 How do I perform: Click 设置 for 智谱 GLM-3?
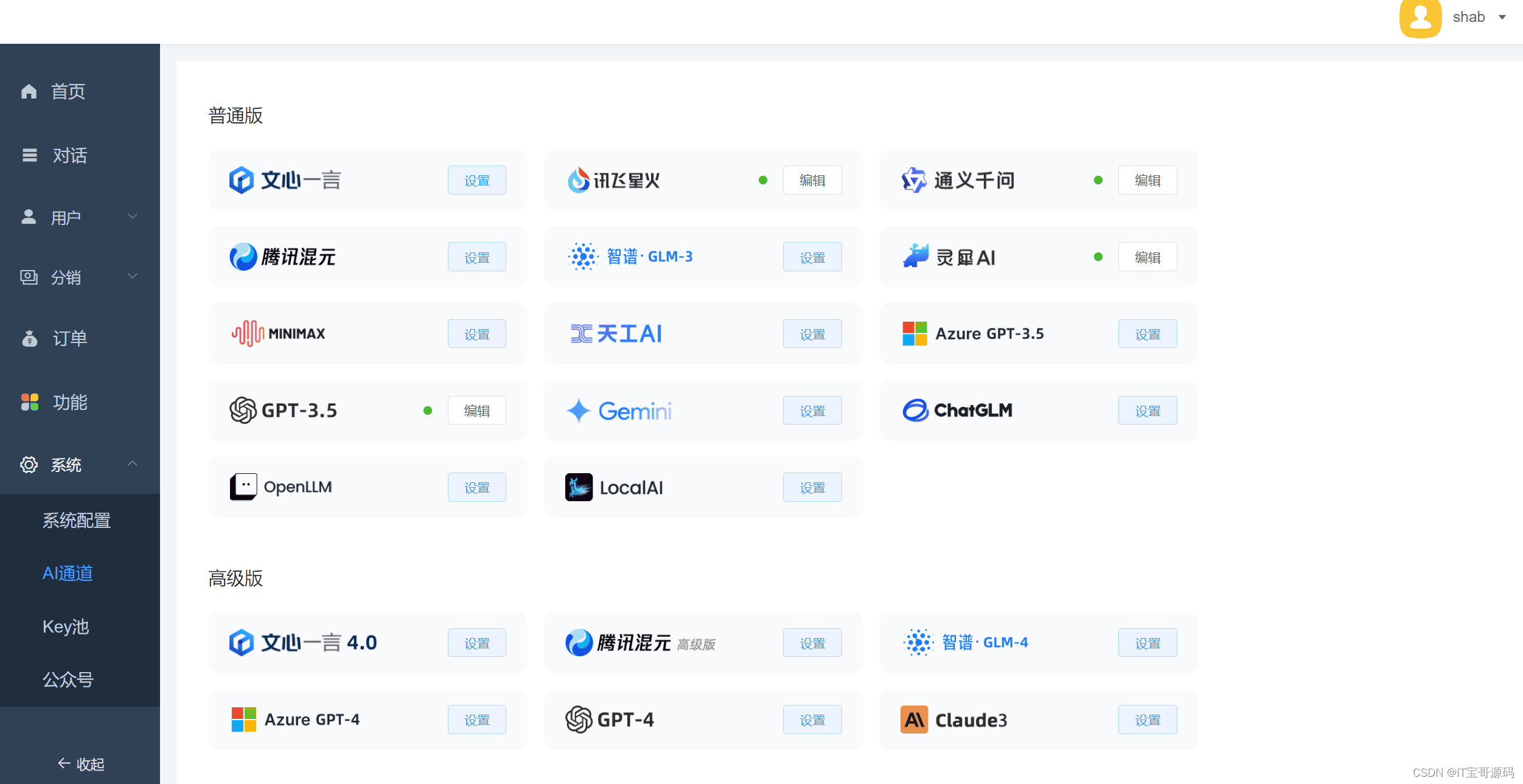812,257
